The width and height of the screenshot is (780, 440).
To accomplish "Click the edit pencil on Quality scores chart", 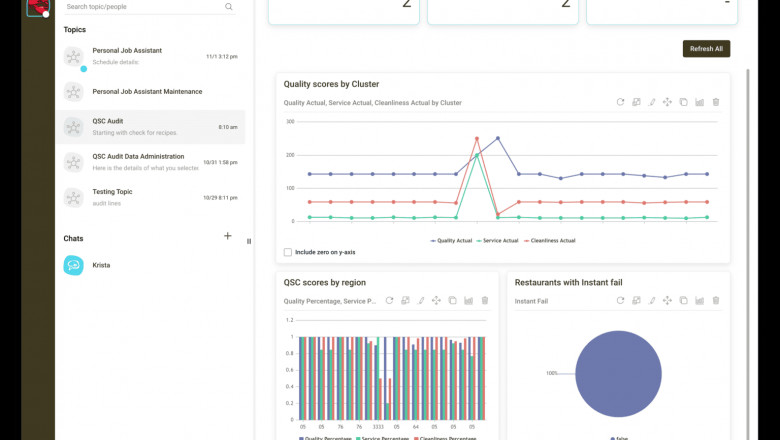I will coord(652,102).
